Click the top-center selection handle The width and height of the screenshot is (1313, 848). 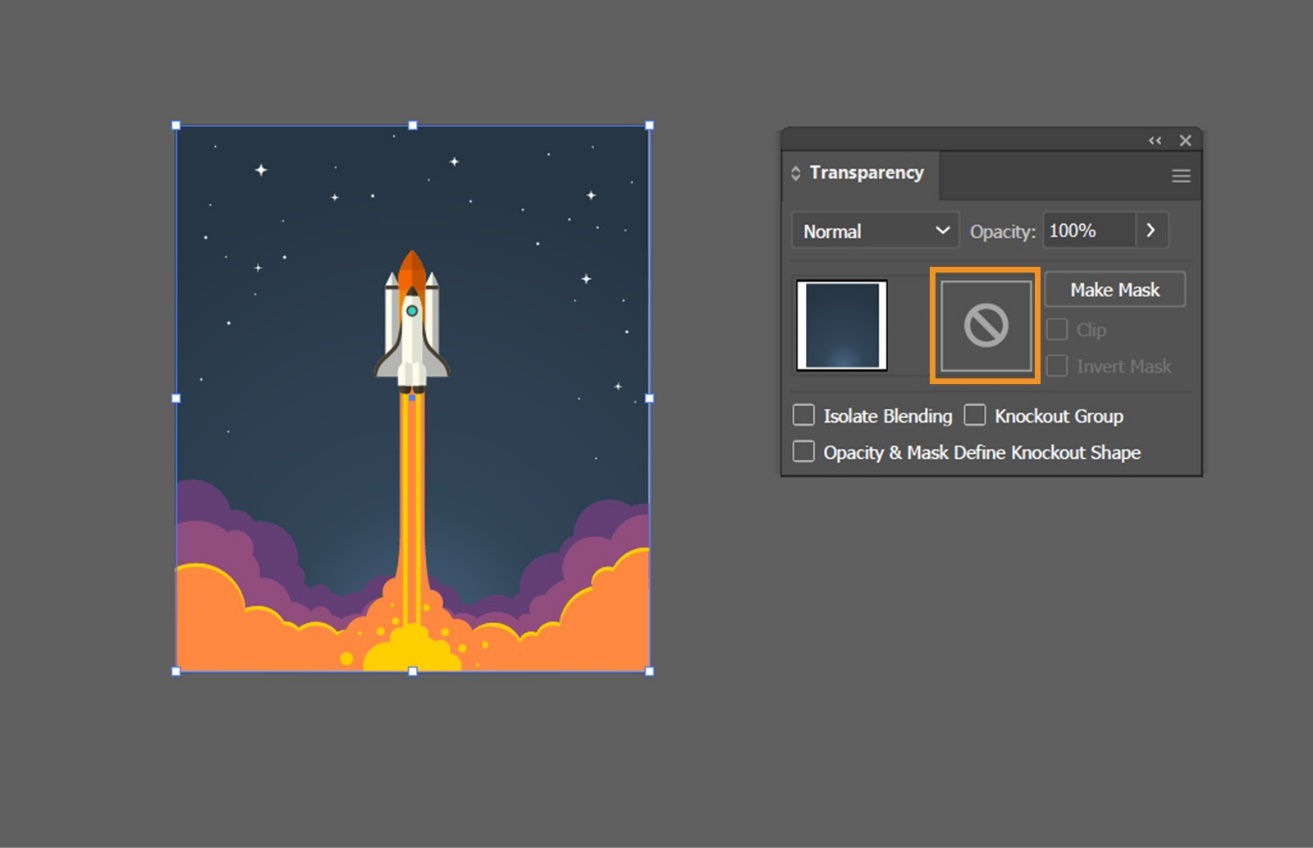pyautogui.click(x=413, y=126)
